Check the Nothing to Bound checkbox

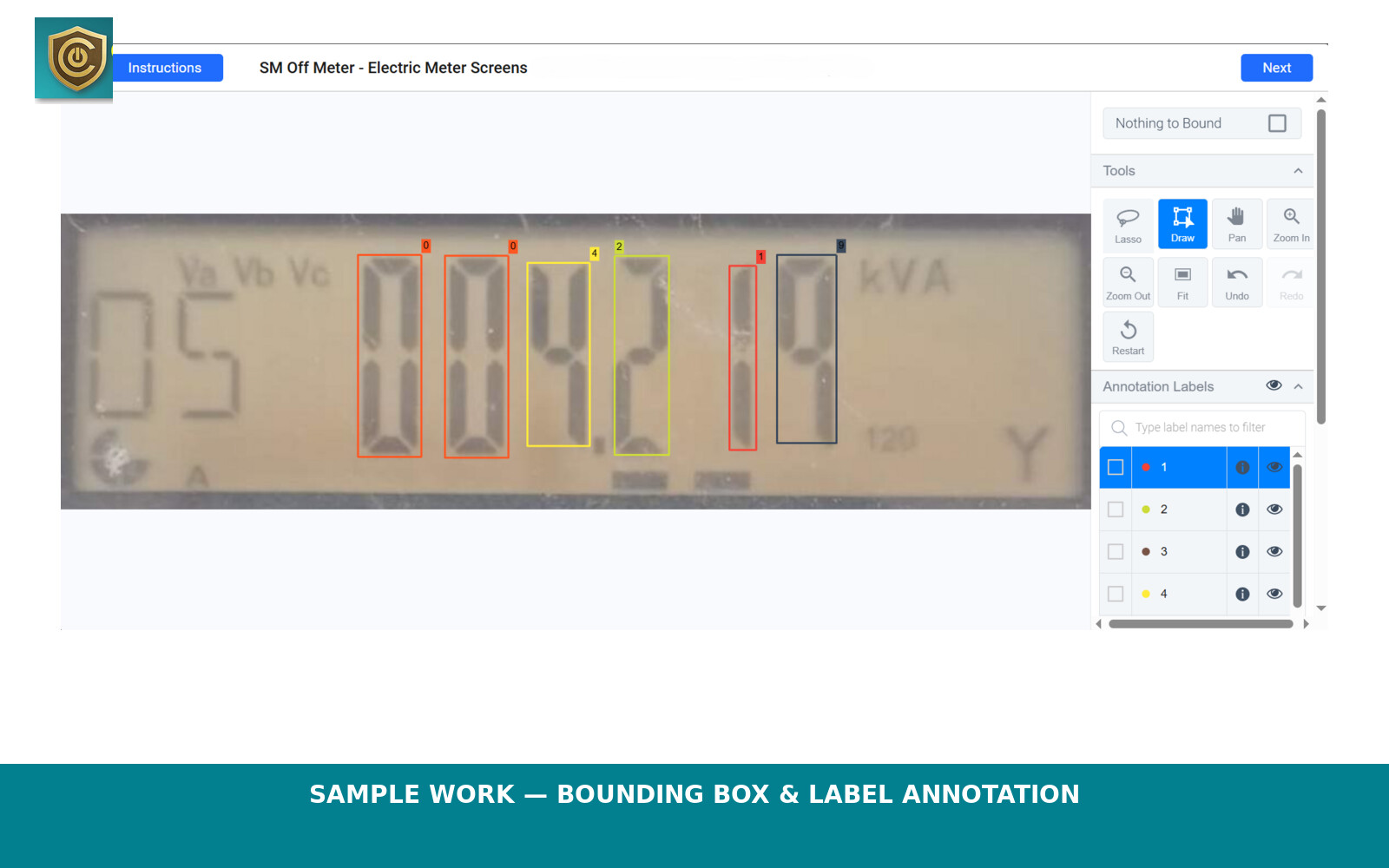1277,123
